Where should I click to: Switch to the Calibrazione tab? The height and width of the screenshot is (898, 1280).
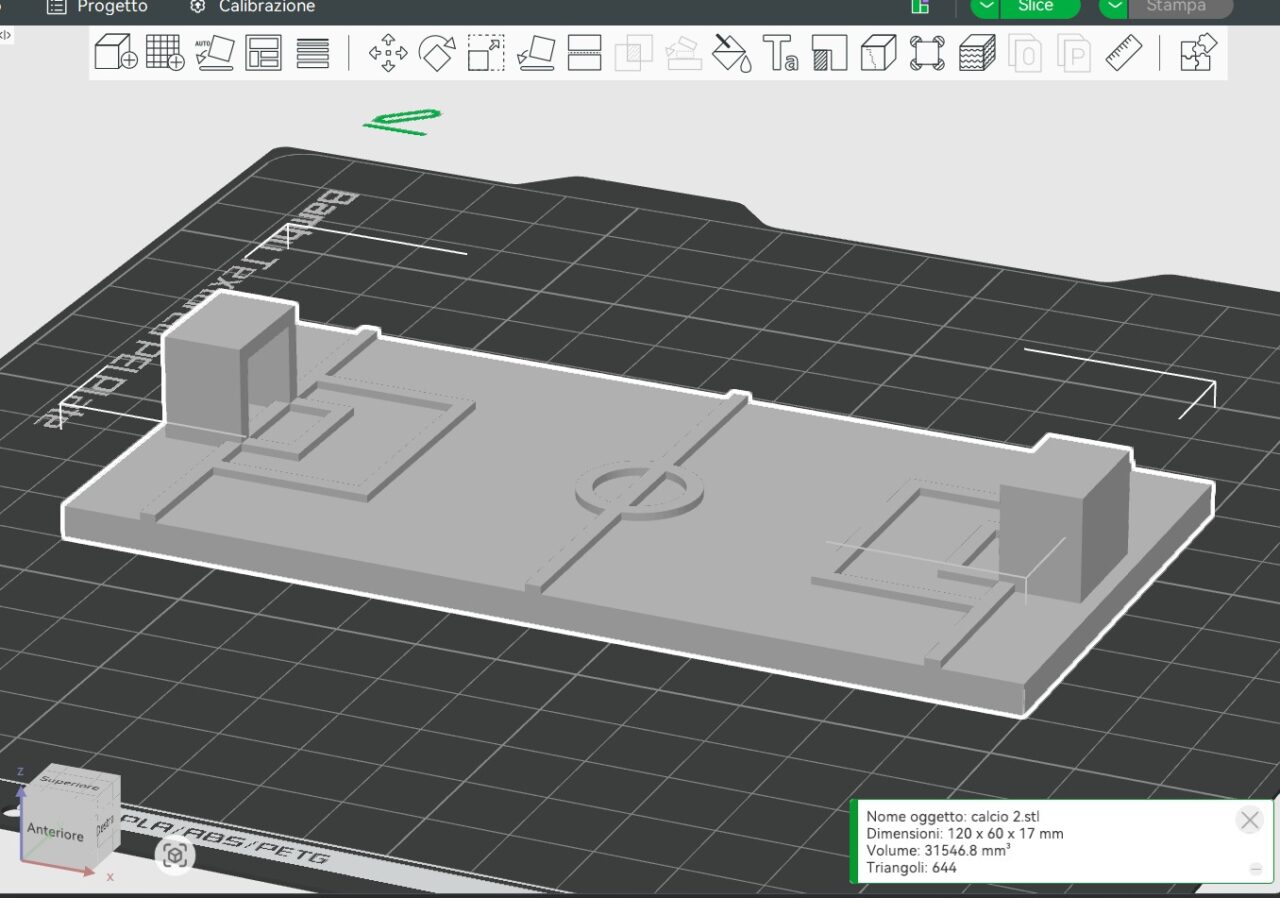pyautogui.click(x=252, y=7)
